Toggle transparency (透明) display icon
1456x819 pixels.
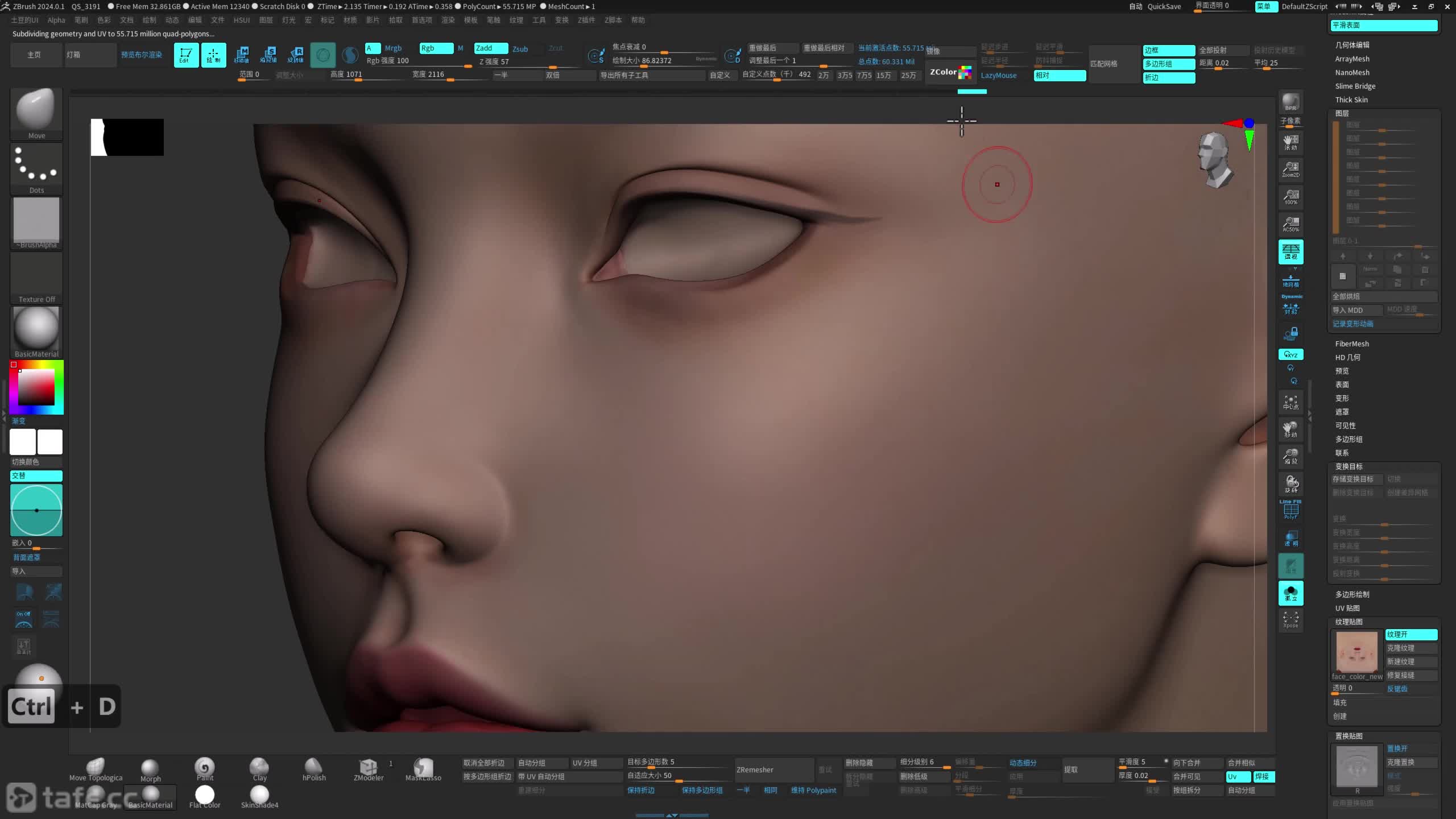pyautogui.click(x=1290, y=539)
